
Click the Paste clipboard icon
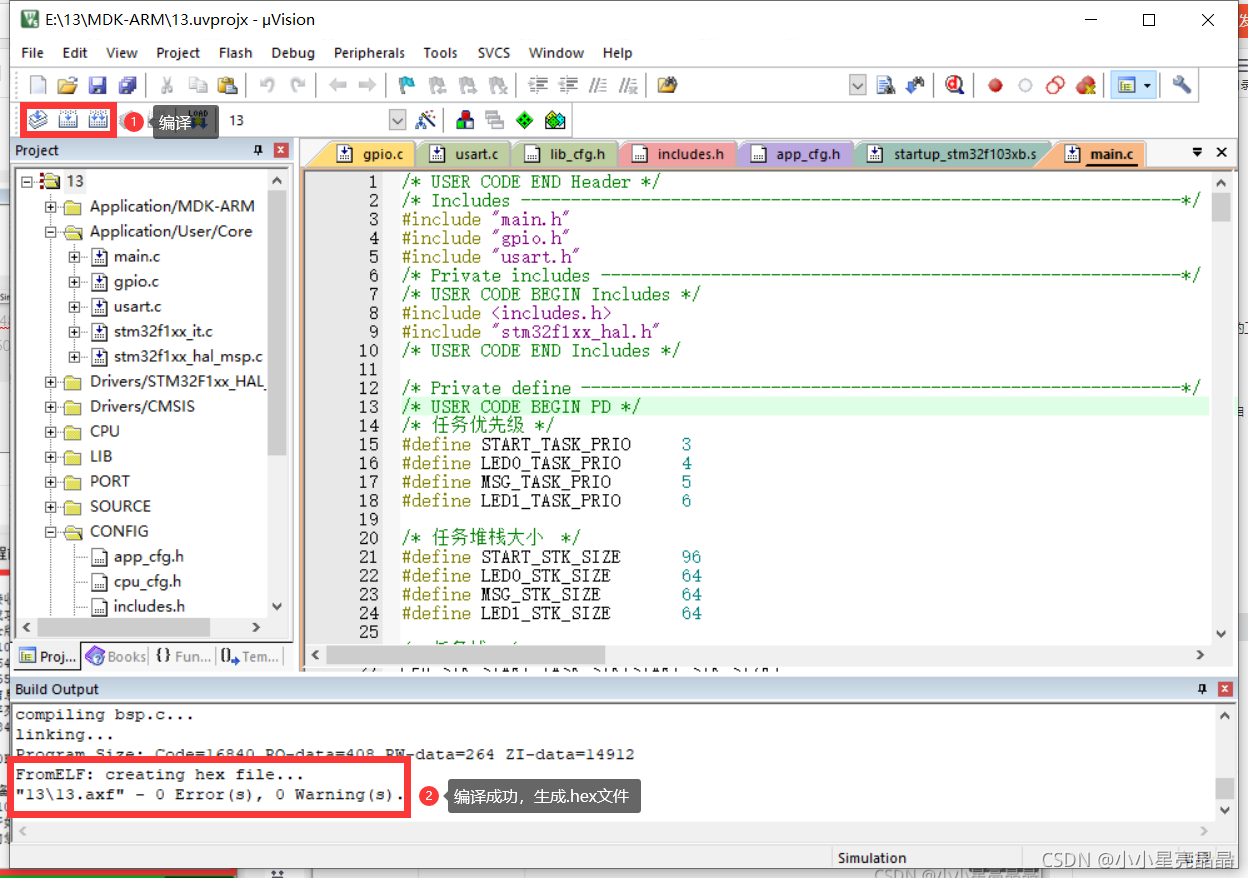click(227, 85)
